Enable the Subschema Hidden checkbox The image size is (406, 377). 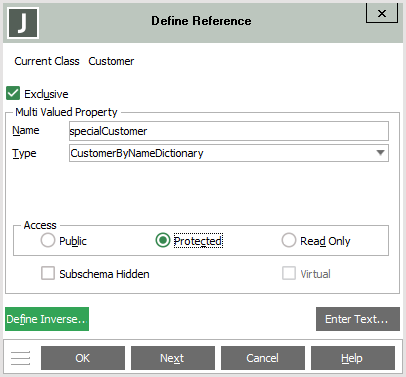point(48,273)
